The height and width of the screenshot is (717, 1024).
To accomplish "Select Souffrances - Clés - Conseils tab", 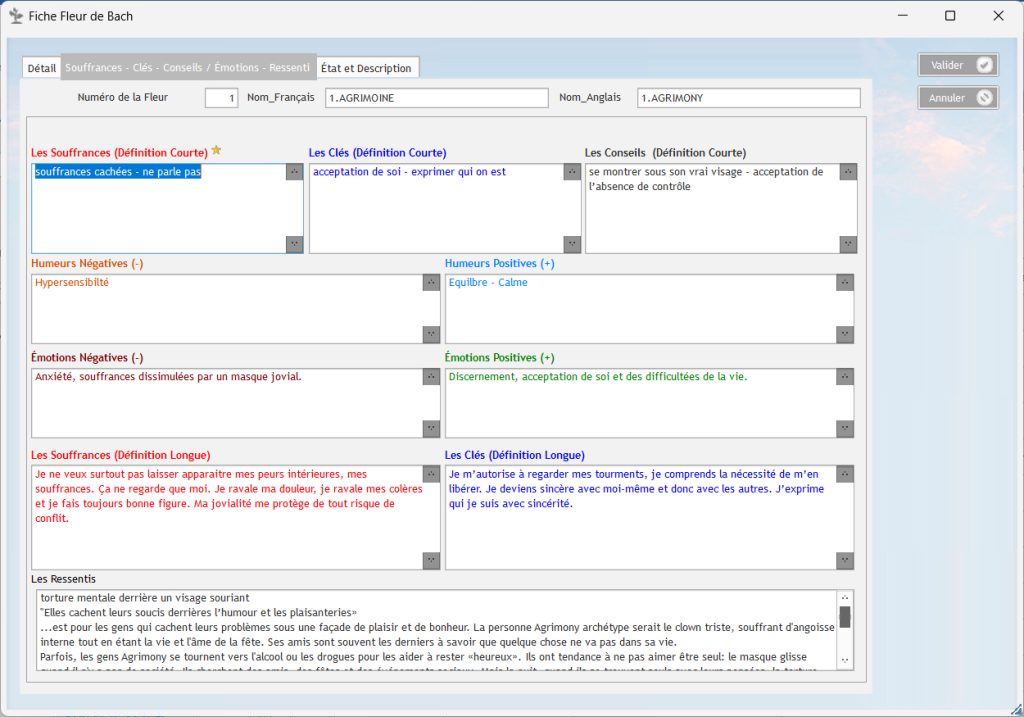I will 188,68.
